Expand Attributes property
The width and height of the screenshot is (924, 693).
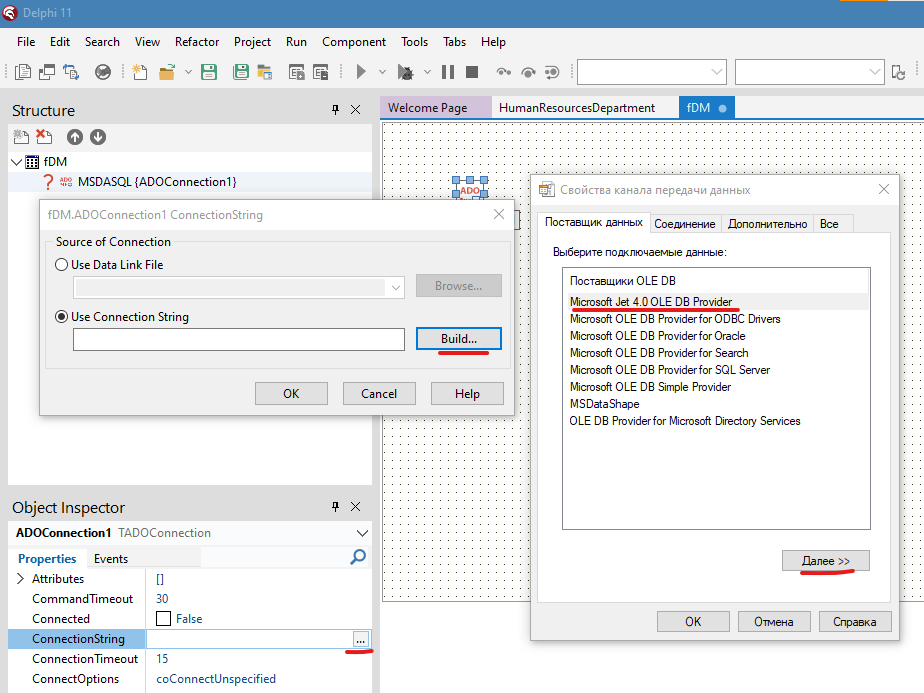pos(20,578)
